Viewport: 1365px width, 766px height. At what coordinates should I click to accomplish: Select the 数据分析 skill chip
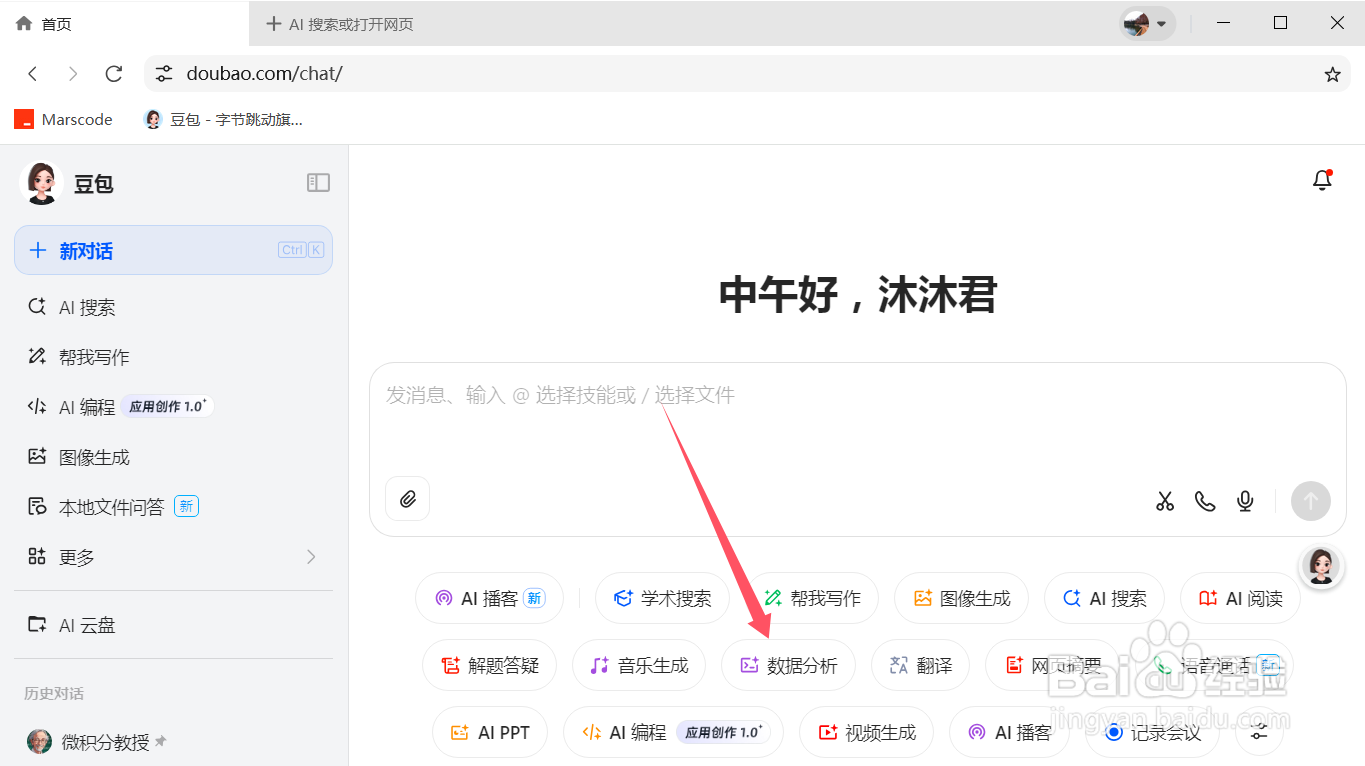[x=788, y=666]
